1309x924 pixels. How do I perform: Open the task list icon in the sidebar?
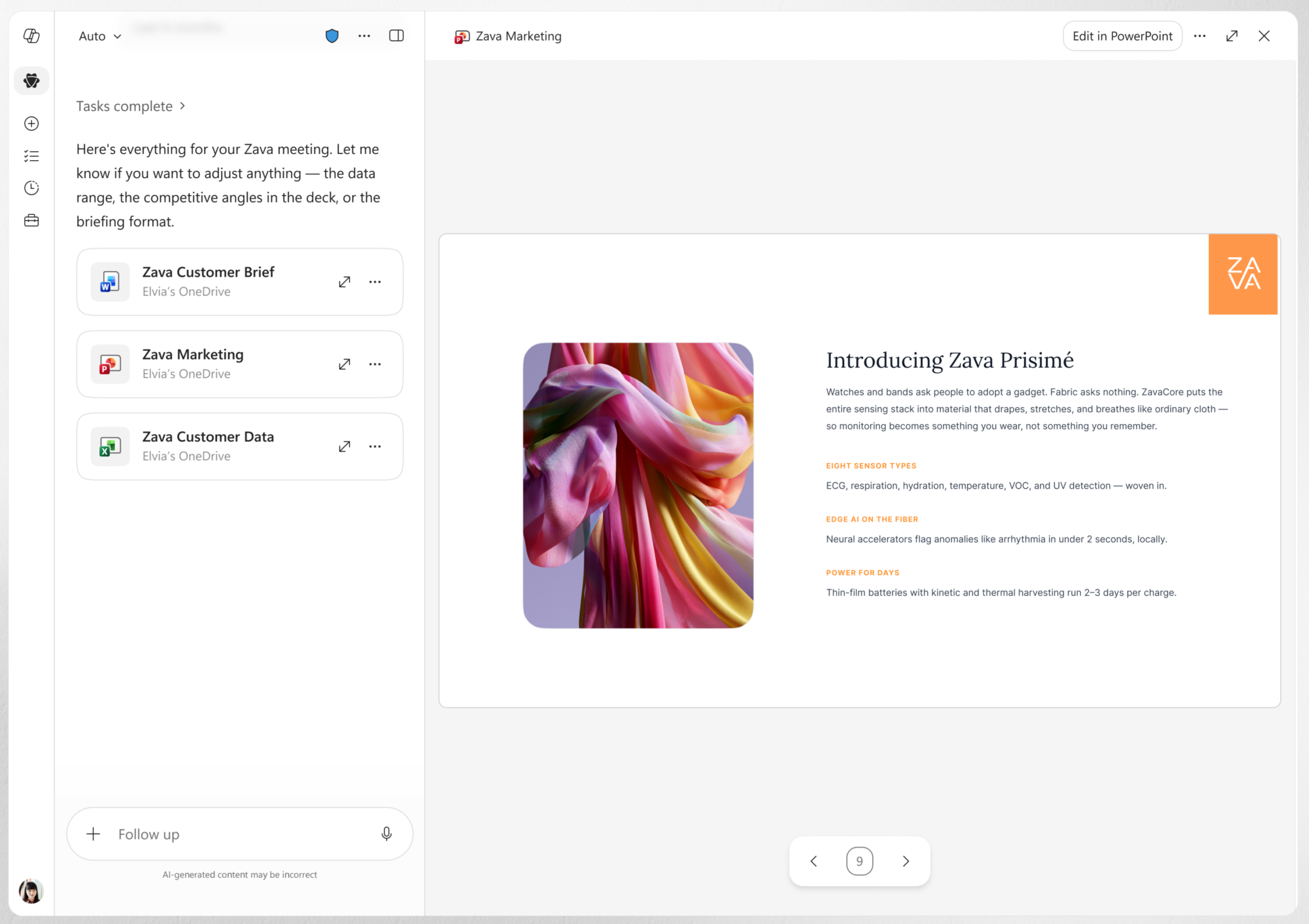click(31, 156)
